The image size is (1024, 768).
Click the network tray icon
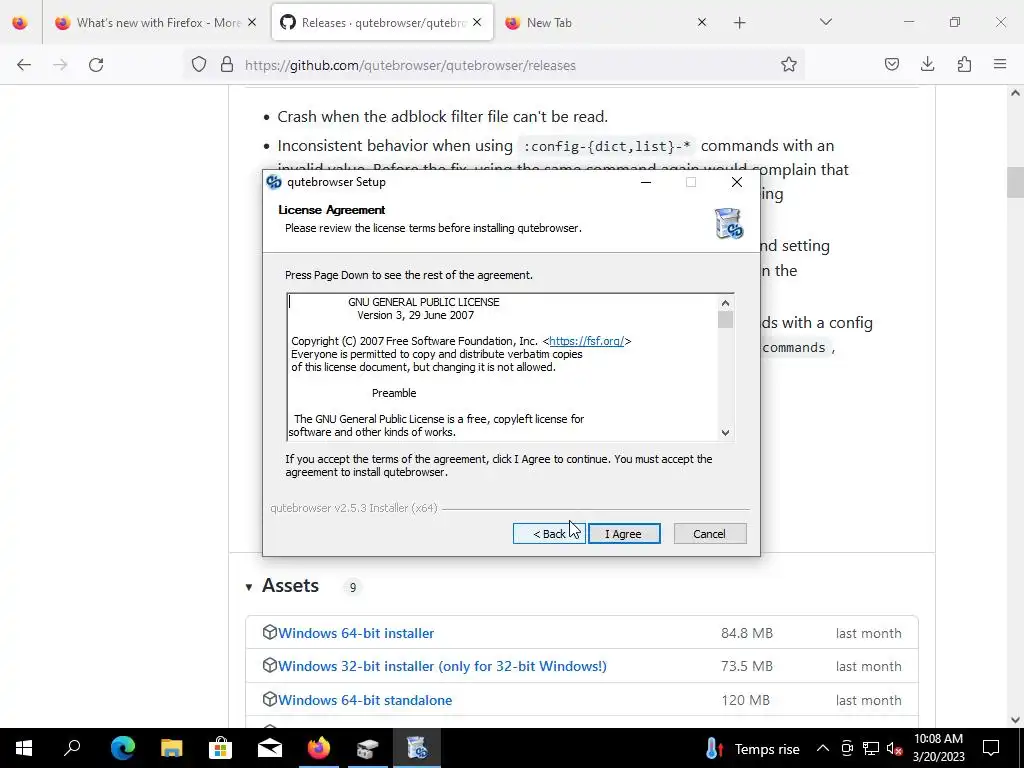click(x=871, y=748)
